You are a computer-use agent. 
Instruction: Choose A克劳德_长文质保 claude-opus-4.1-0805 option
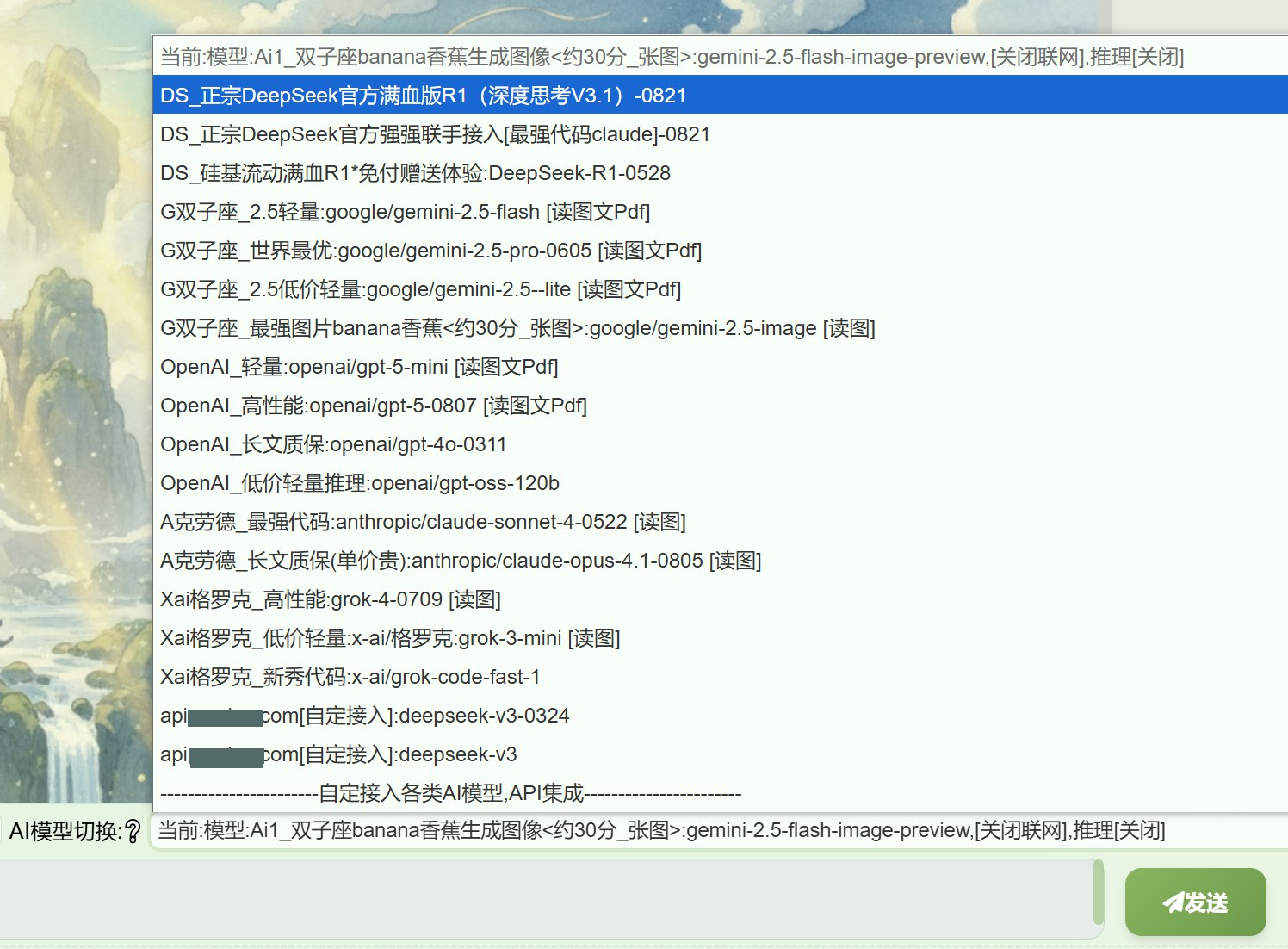tap(721, 560)
